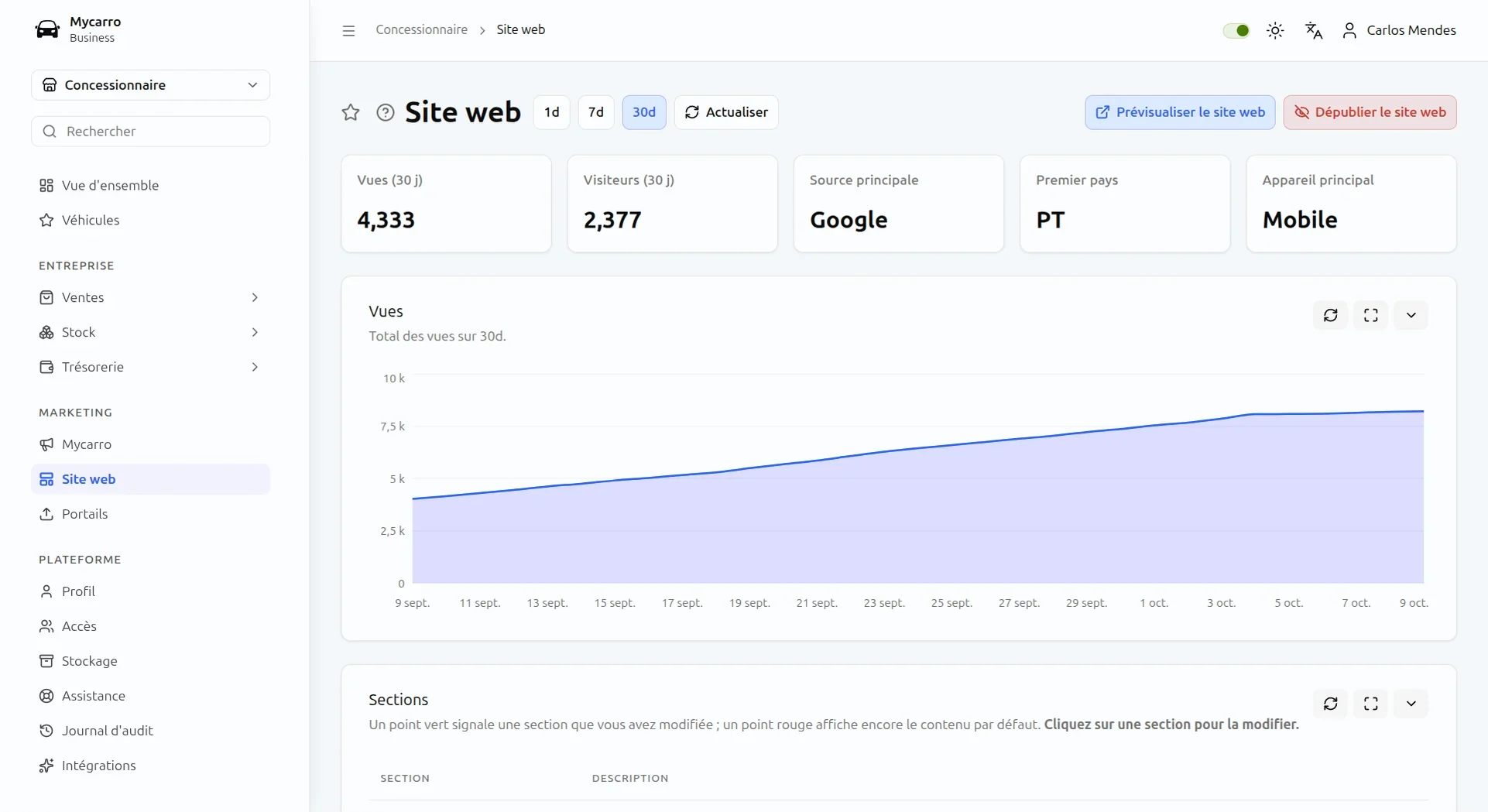Collapse the Vues panel with chevron
This screenshot has height=812, width=1488.
tap(1411, 315)
